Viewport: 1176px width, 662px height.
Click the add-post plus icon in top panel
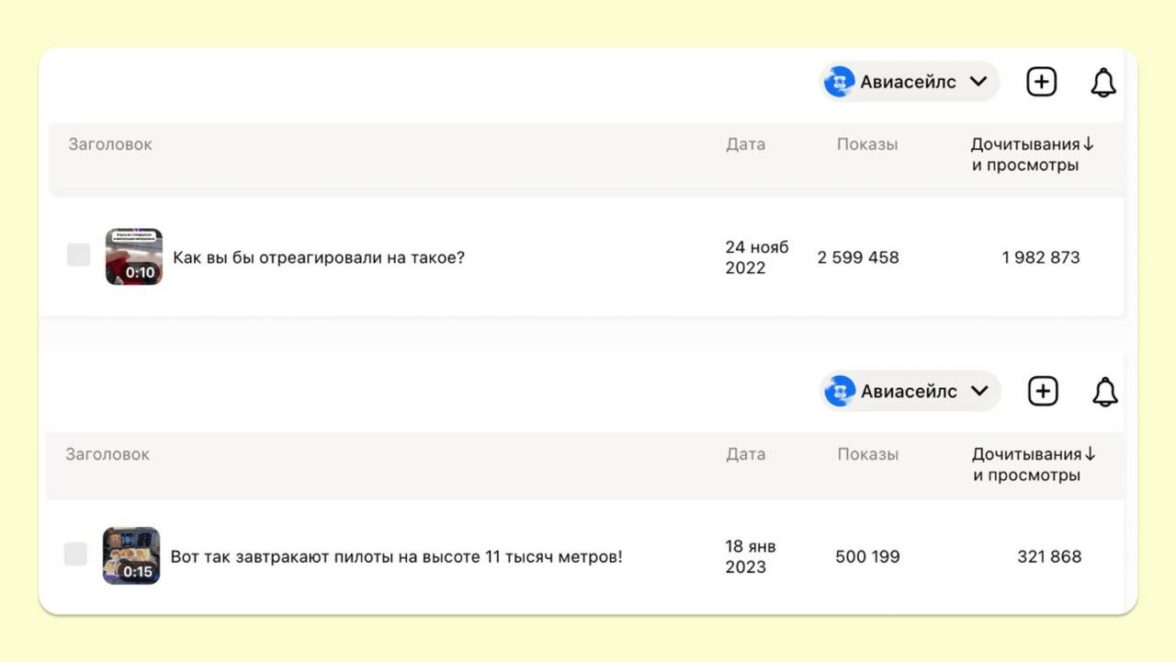tap(1041, 82)
